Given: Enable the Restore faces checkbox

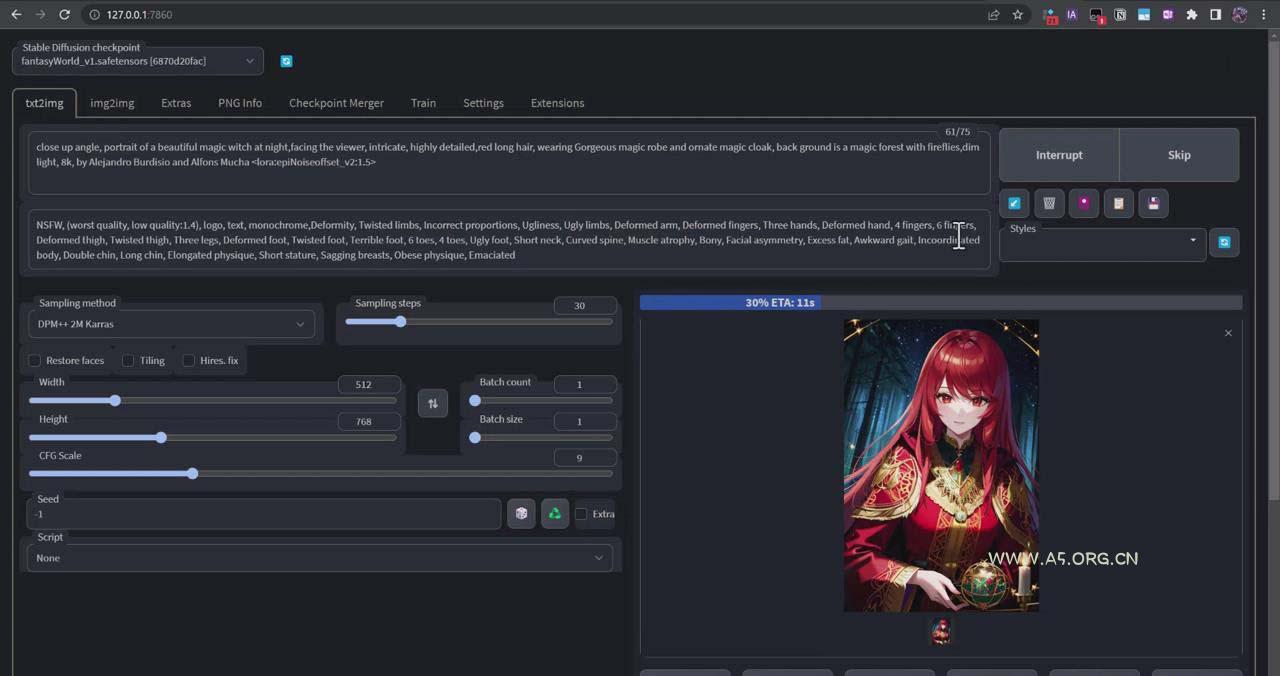Looking at the screenshot, I should [35, 360].
